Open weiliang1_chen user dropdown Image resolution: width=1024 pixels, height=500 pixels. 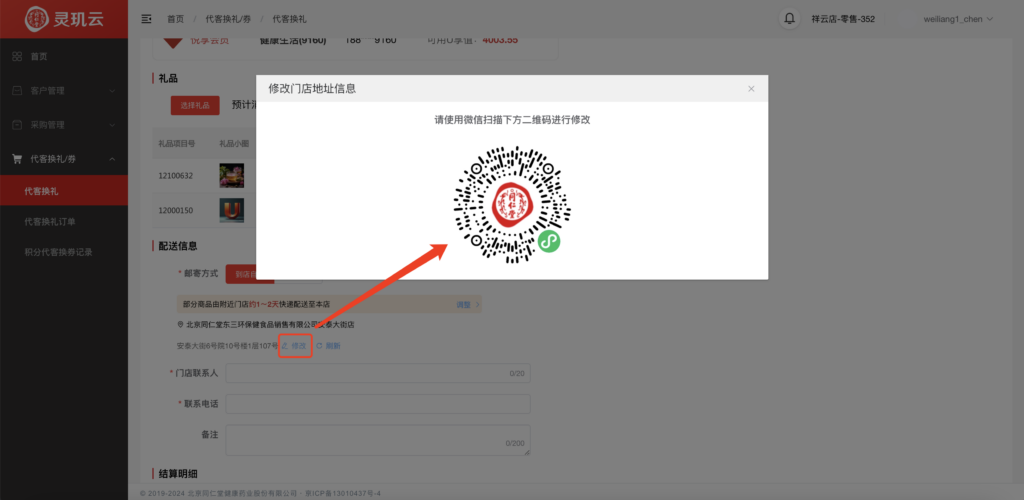tap(958, 19)
